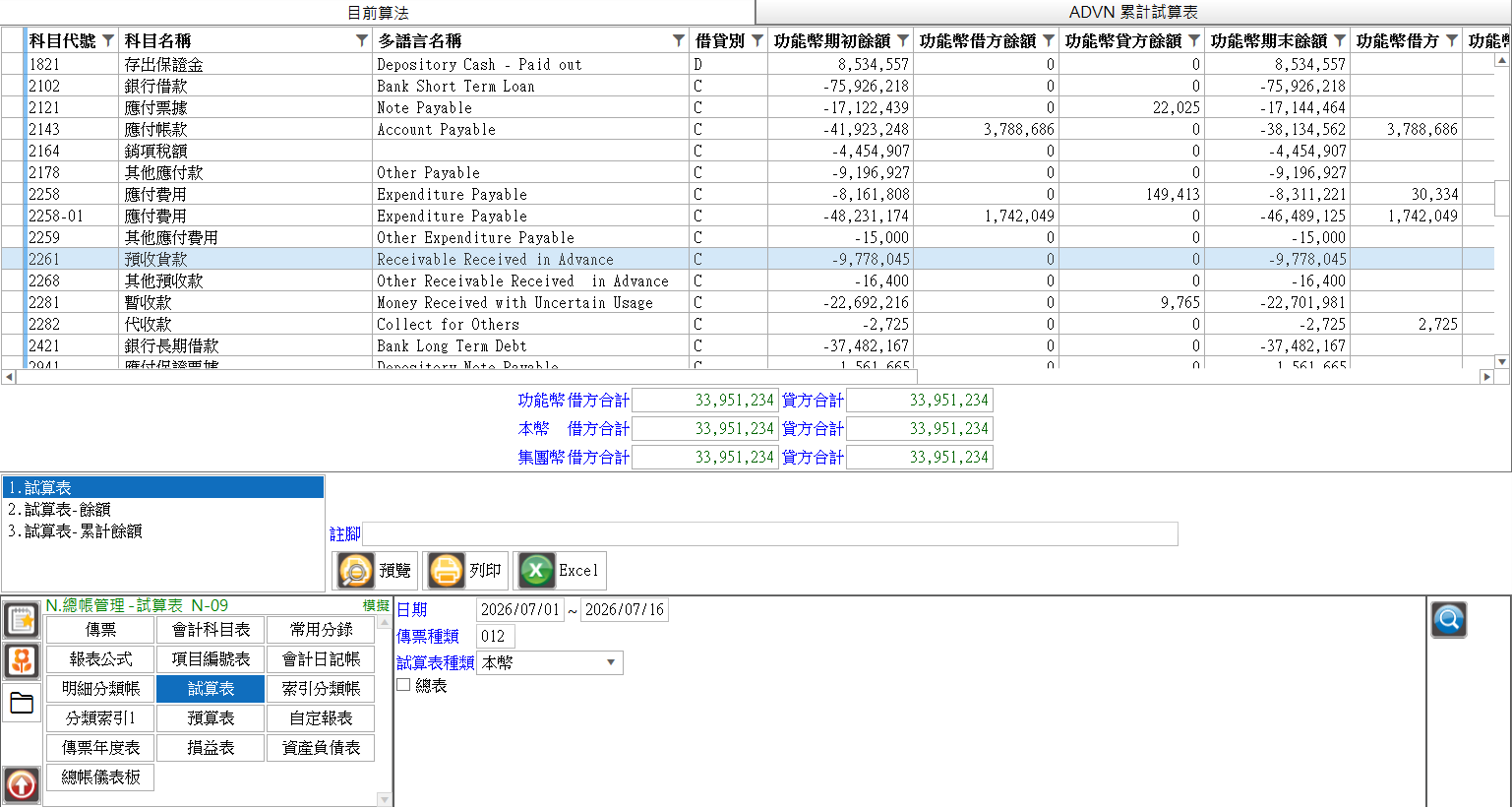
Task: Click the notepad with star sidebar icon
Action: pyautogui.click(x=22, y=619)
